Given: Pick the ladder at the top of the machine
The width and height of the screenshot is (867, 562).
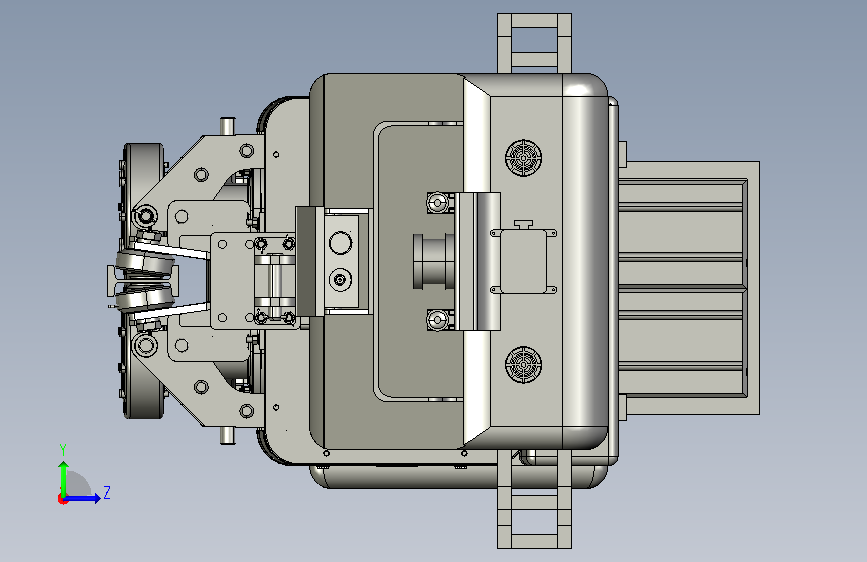Looking at the screenshot, I should [x=534, y=44].
